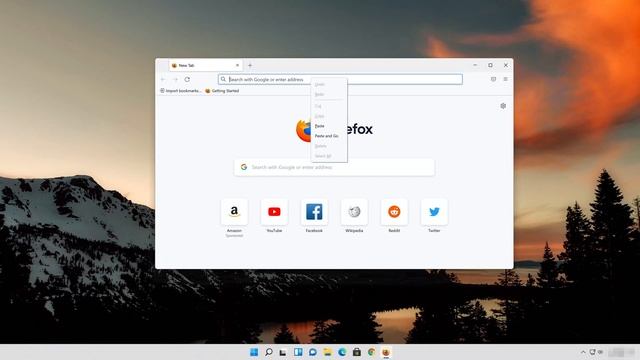
Task: Choose Cut in context menu
Action: pyautogui.click(x=329, y=106)
